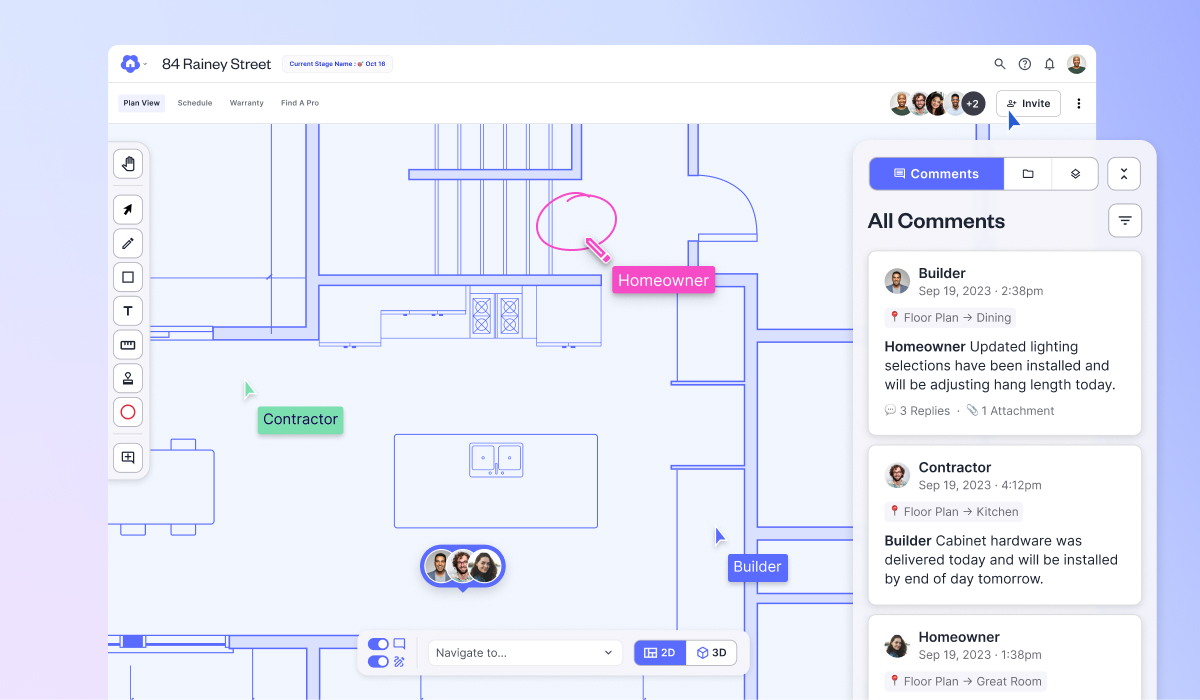Screen dimensions: 1200x700
Task: Open the Warranty tab
Action: 247,103
